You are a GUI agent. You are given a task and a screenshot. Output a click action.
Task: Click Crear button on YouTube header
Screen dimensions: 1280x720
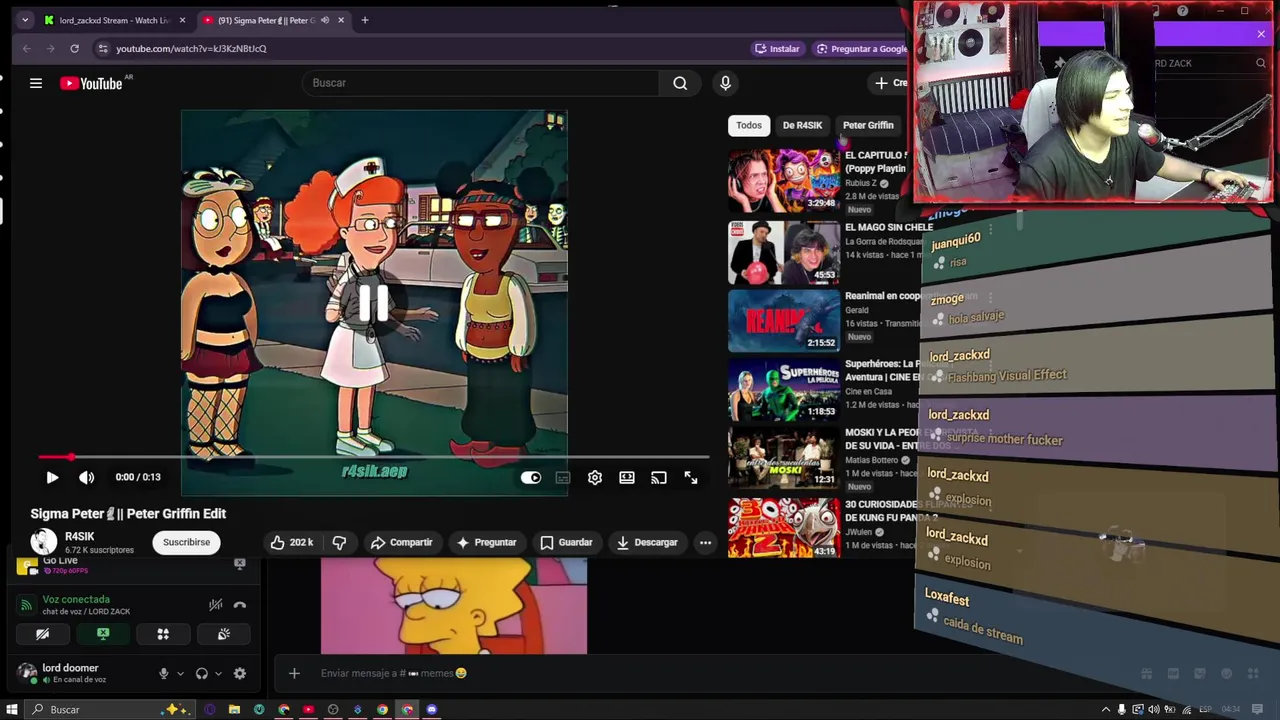(x=890, y=83)
